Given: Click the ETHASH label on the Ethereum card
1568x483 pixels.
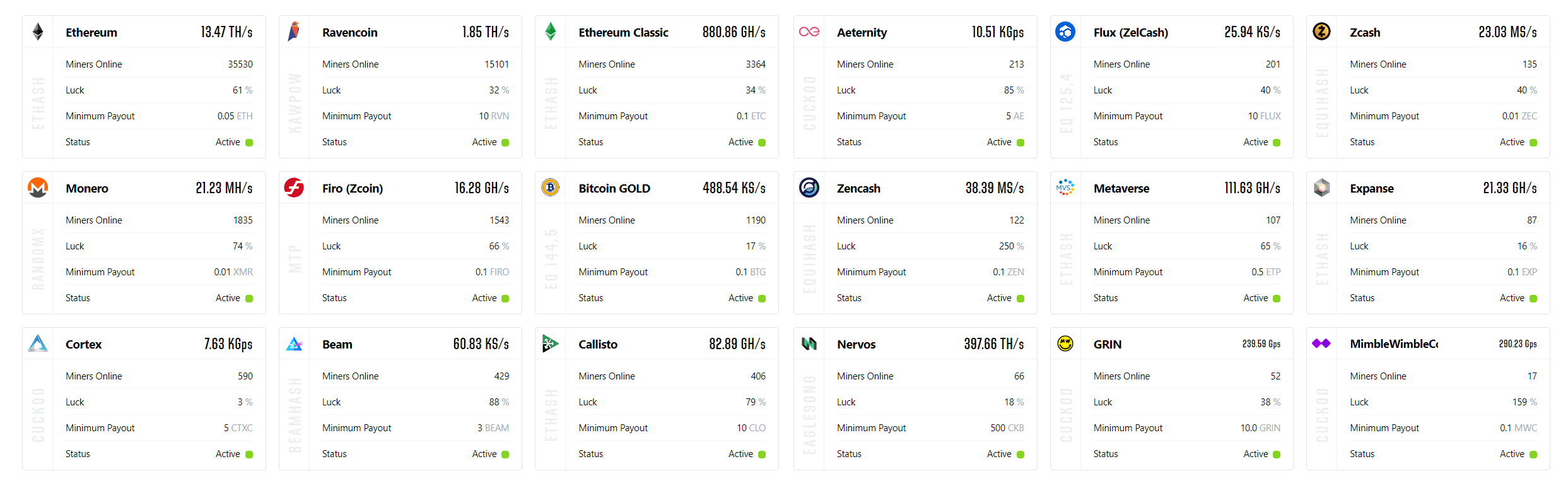Looking at the screenshot, I should point(38,103).
